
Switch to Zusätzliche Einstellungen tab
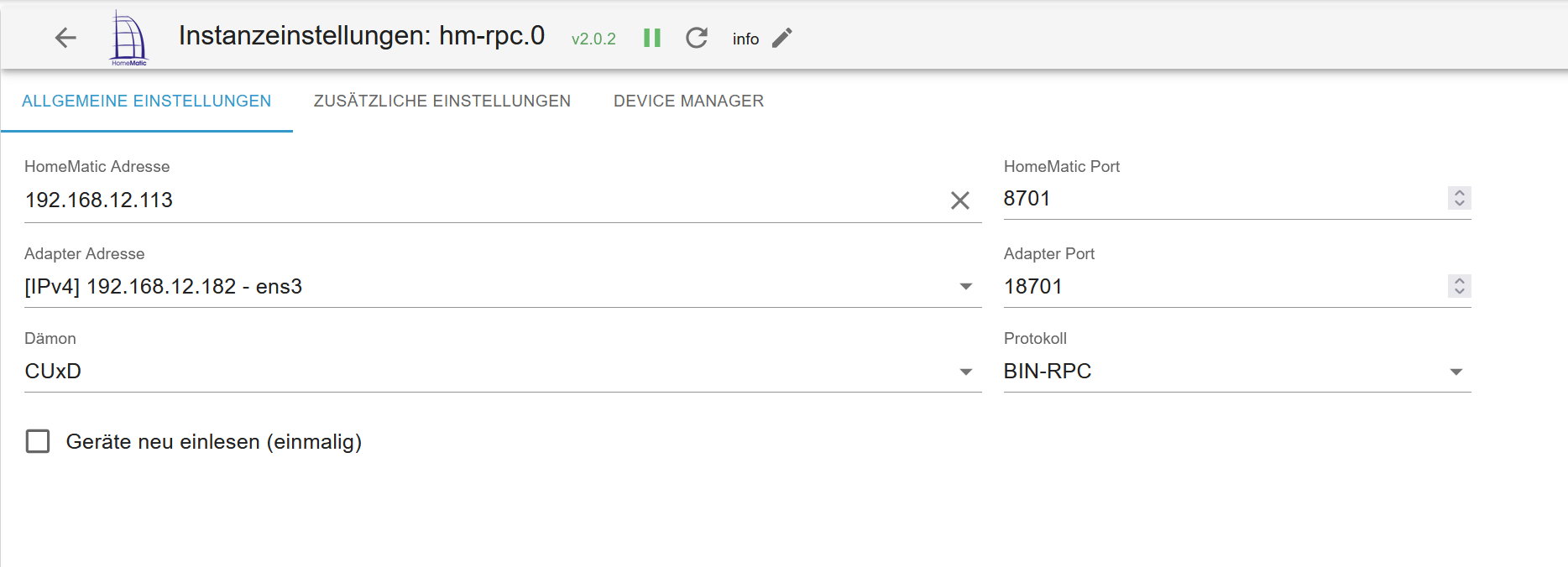tap(442, 101)
